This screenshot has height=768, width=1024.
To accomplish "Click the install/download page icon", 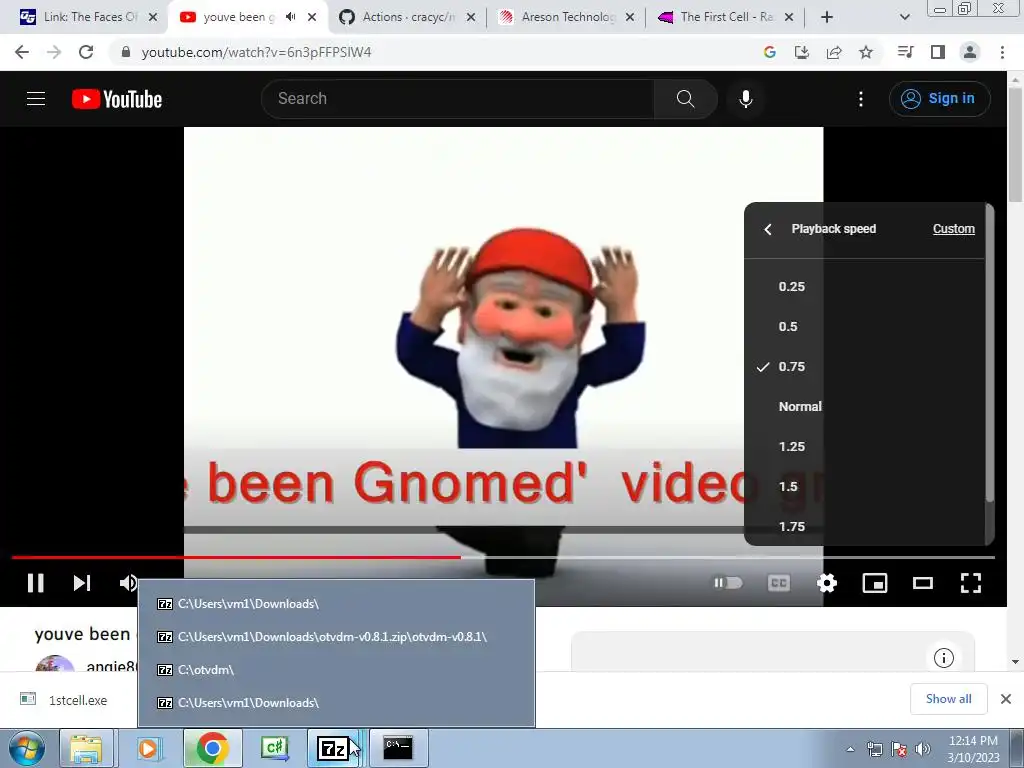I will pyautogui.click(x=801, y=52).
